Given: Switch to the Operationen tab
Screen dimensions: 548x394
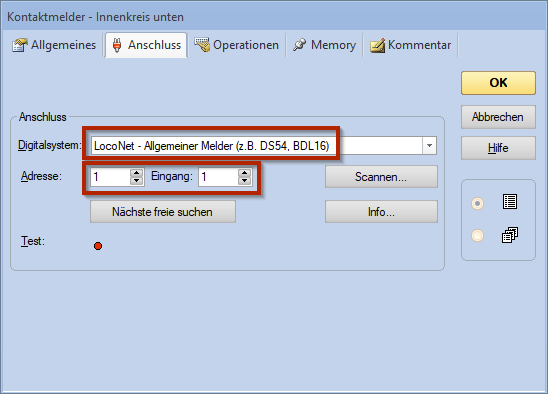Looking at the screenshot, I should (237, 45).
